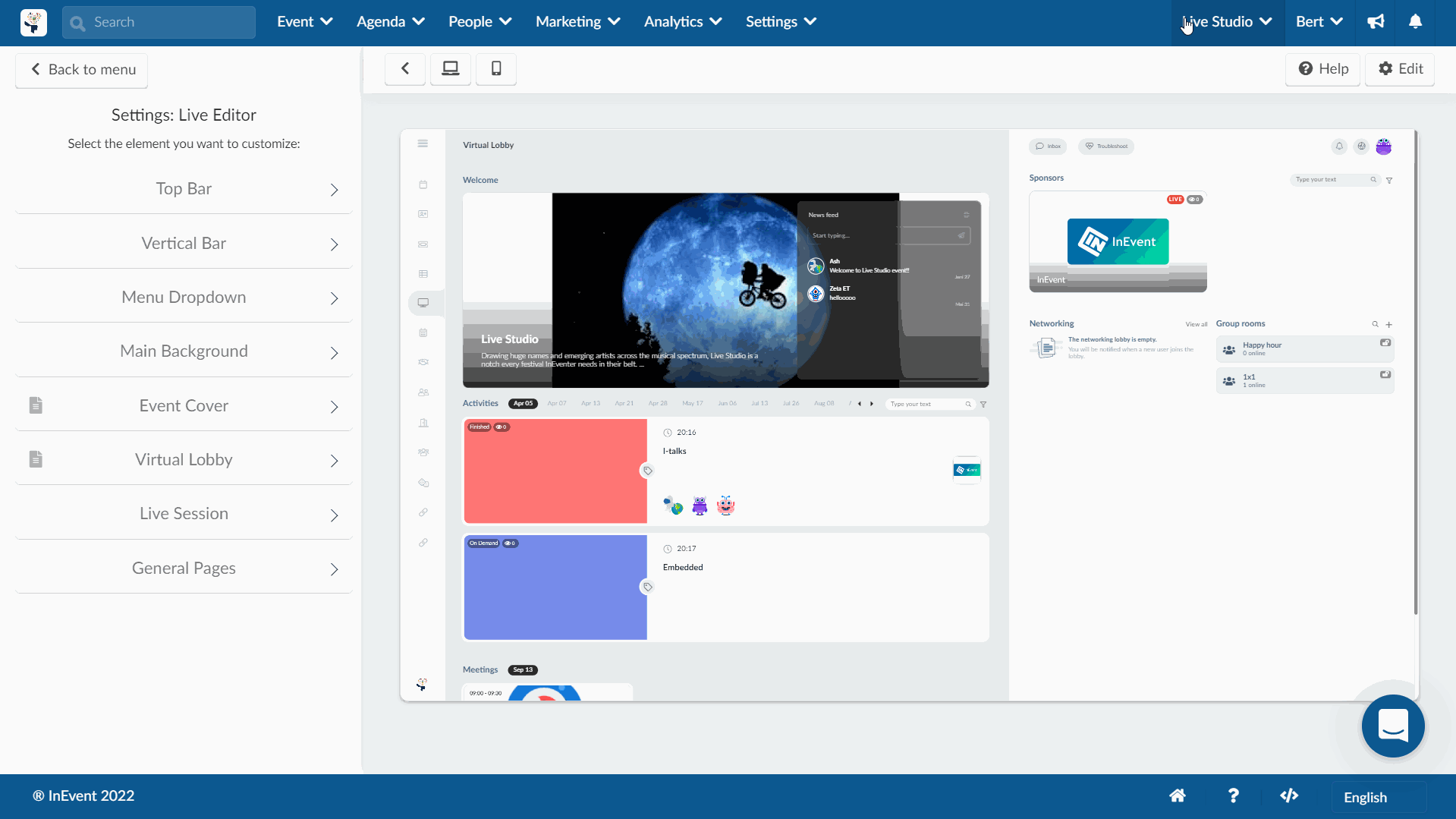1456x819 pixels.
Task: Open the Marketing menu
Action: coord(577,22)
